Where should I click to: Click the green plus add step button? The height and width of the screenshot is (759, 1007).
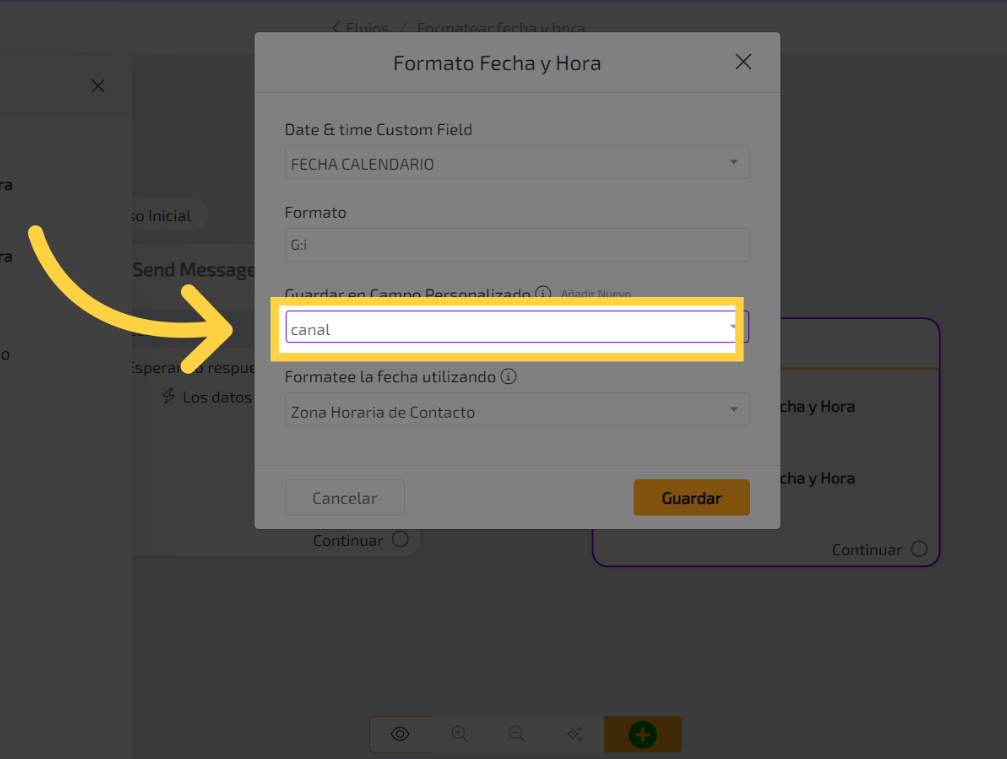coord(642,735)
